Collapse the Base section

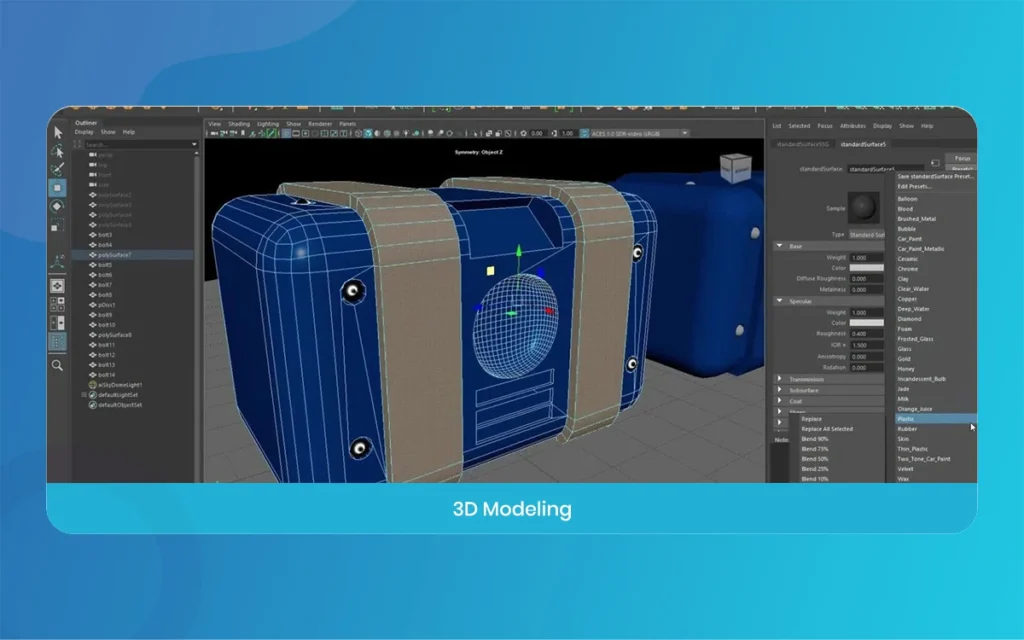pyautogui.click(x=779, y=246)
